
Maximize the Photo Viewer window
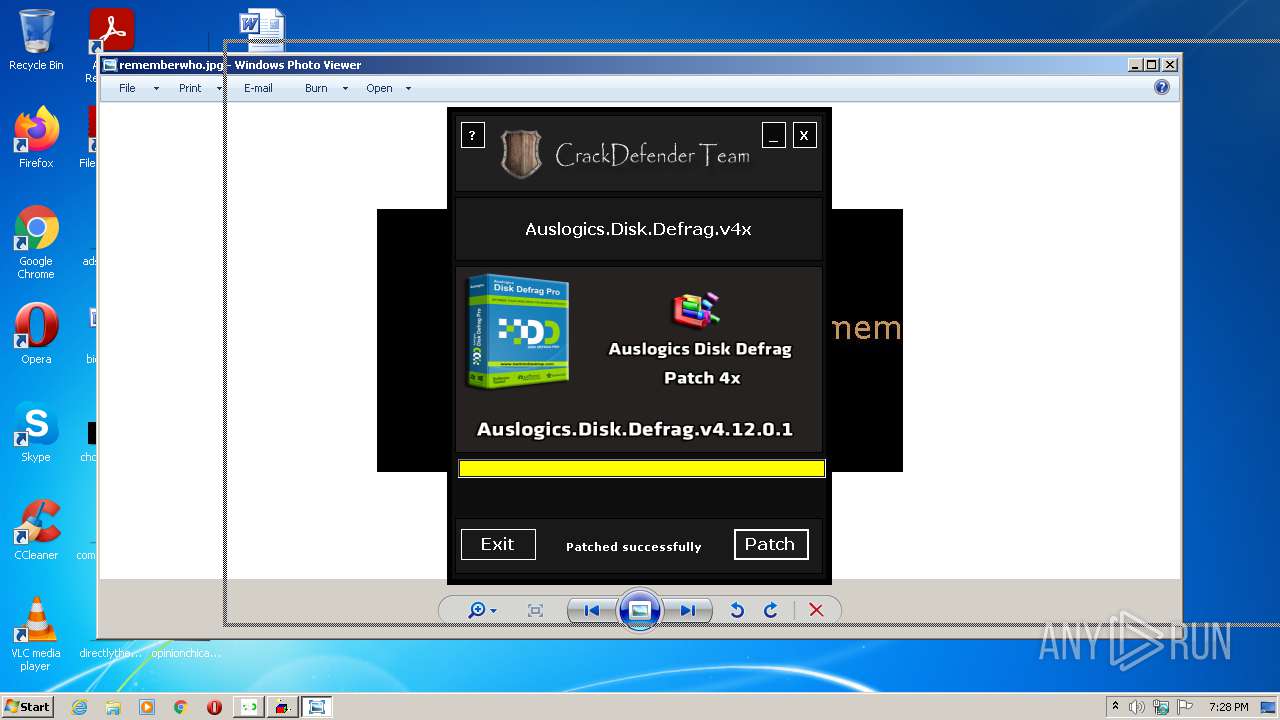(1152, 65)
